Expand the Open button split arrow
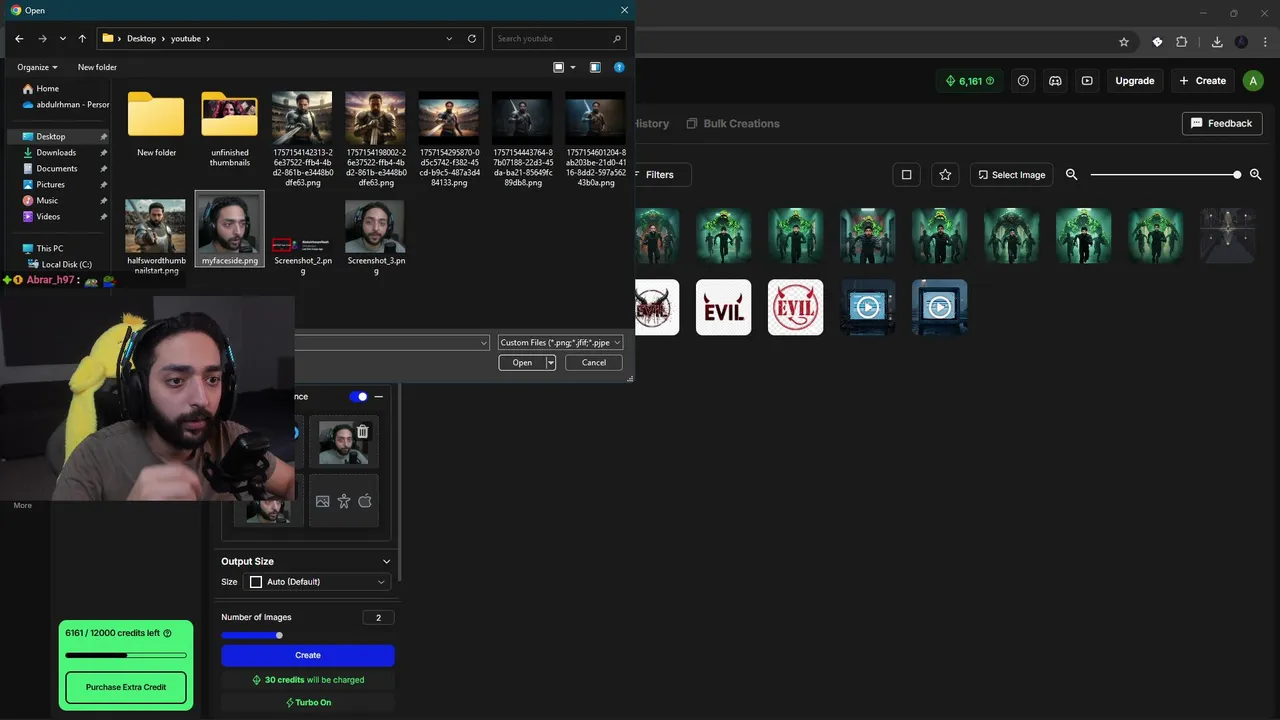 [551, 363]
